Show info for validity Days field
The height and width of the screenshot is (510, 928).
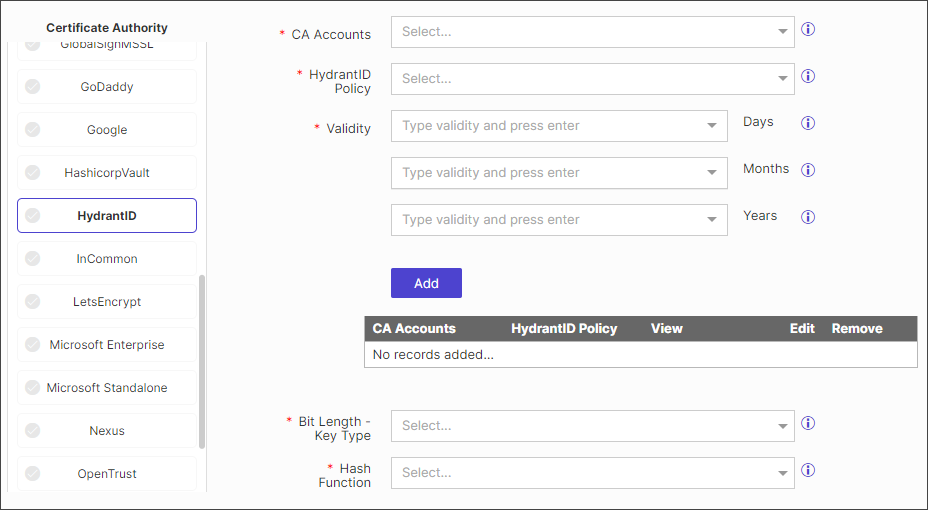[x=808, y=123]
